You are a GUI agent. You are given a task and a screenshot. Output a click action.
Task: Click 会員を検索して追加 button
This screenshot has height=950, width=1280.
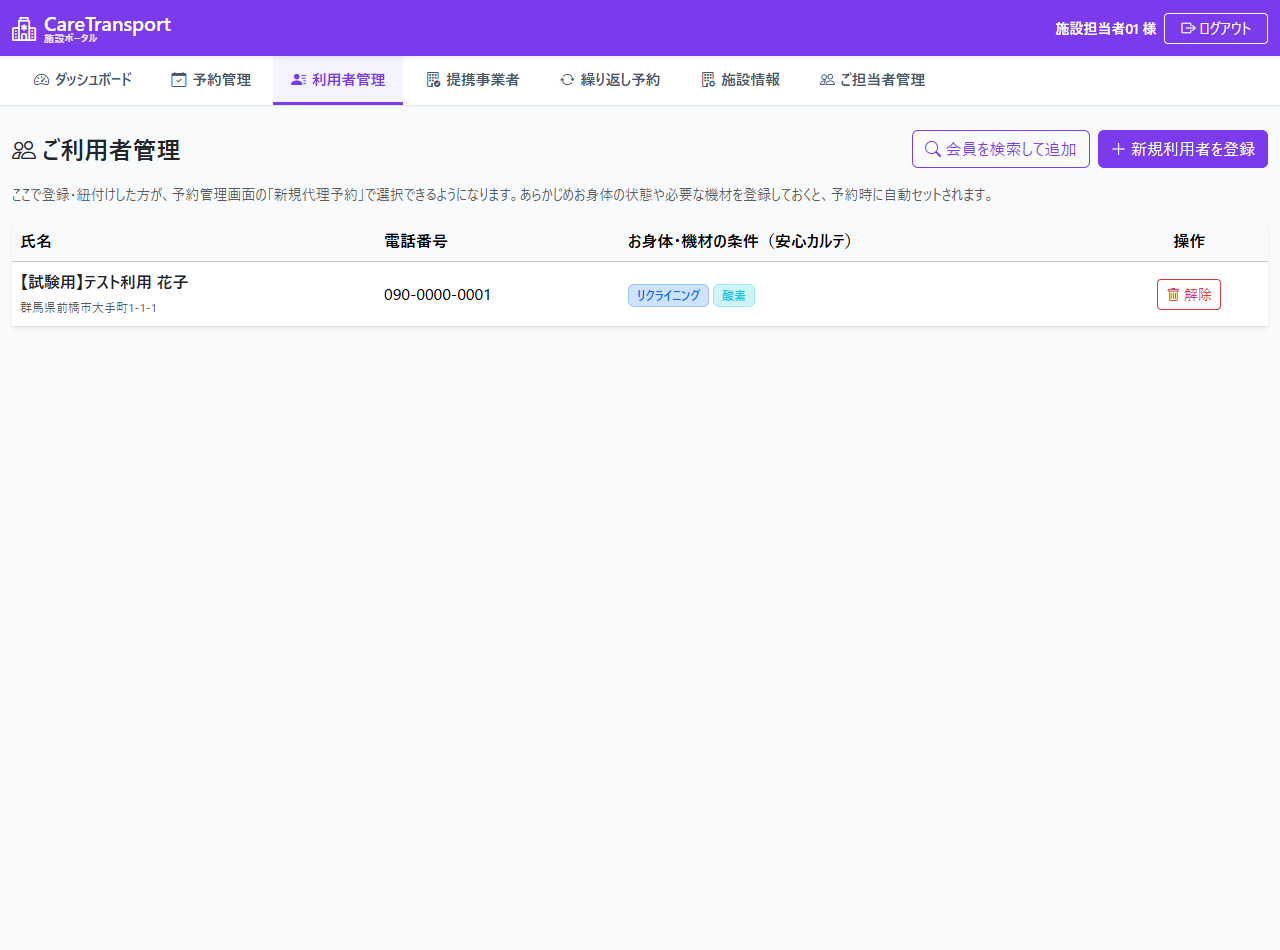1001,149
